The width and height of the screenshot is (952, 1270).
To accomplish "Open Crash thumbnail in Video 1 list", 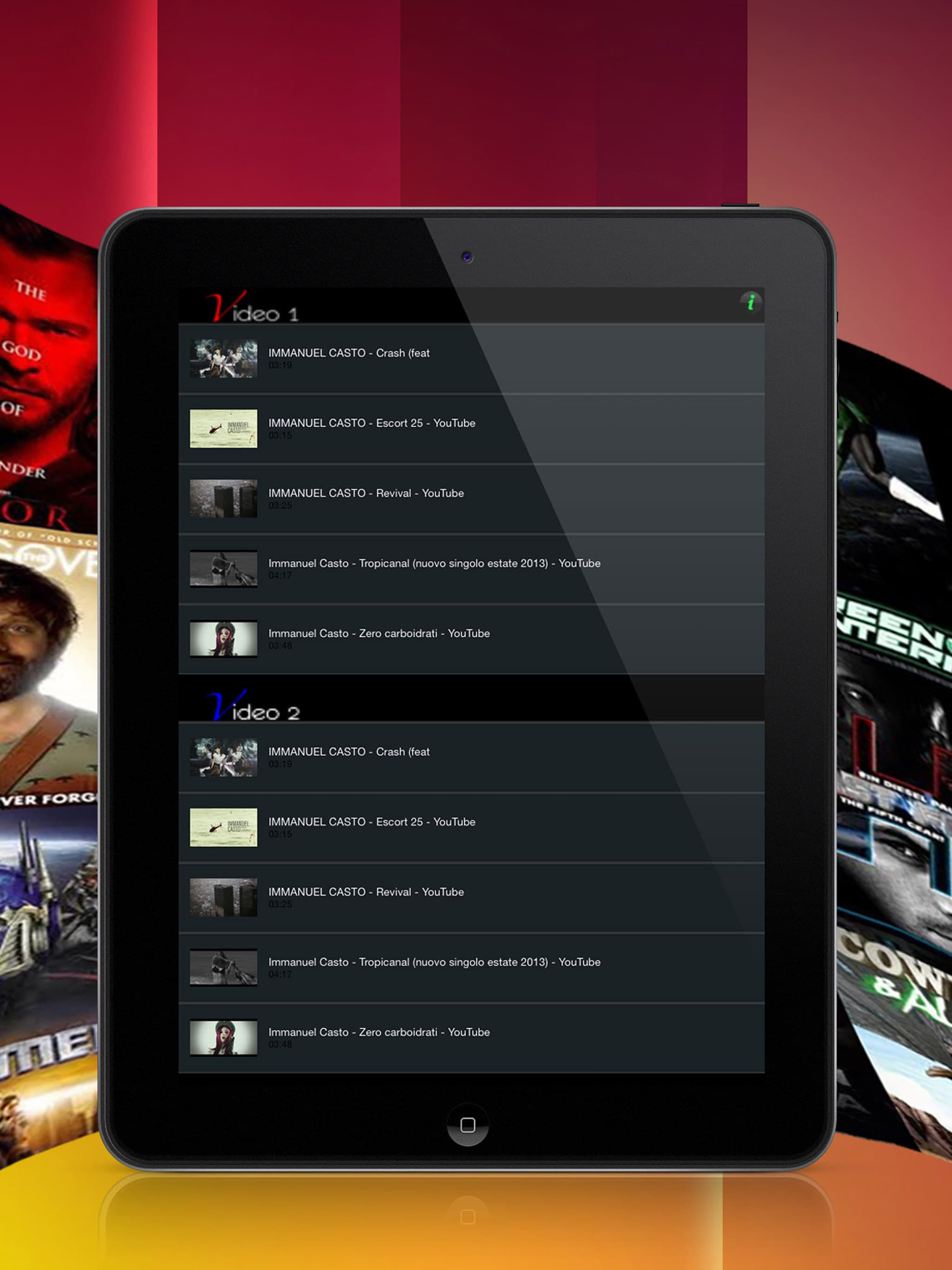I will click(x=224, y=358).
